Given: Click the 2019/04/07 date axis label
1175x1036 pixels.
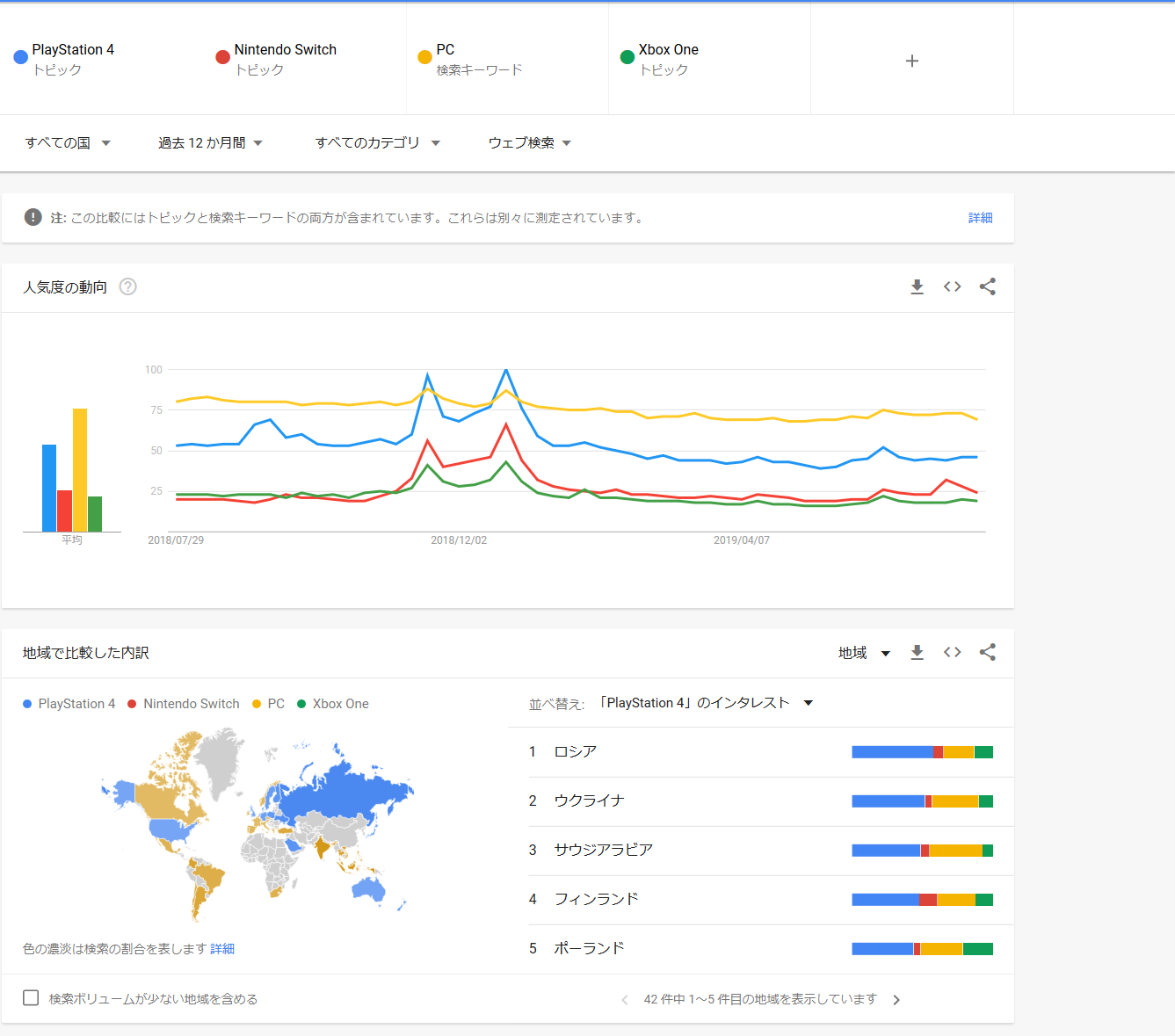Looking at the screenshot, I should click(x=742, y=540).
